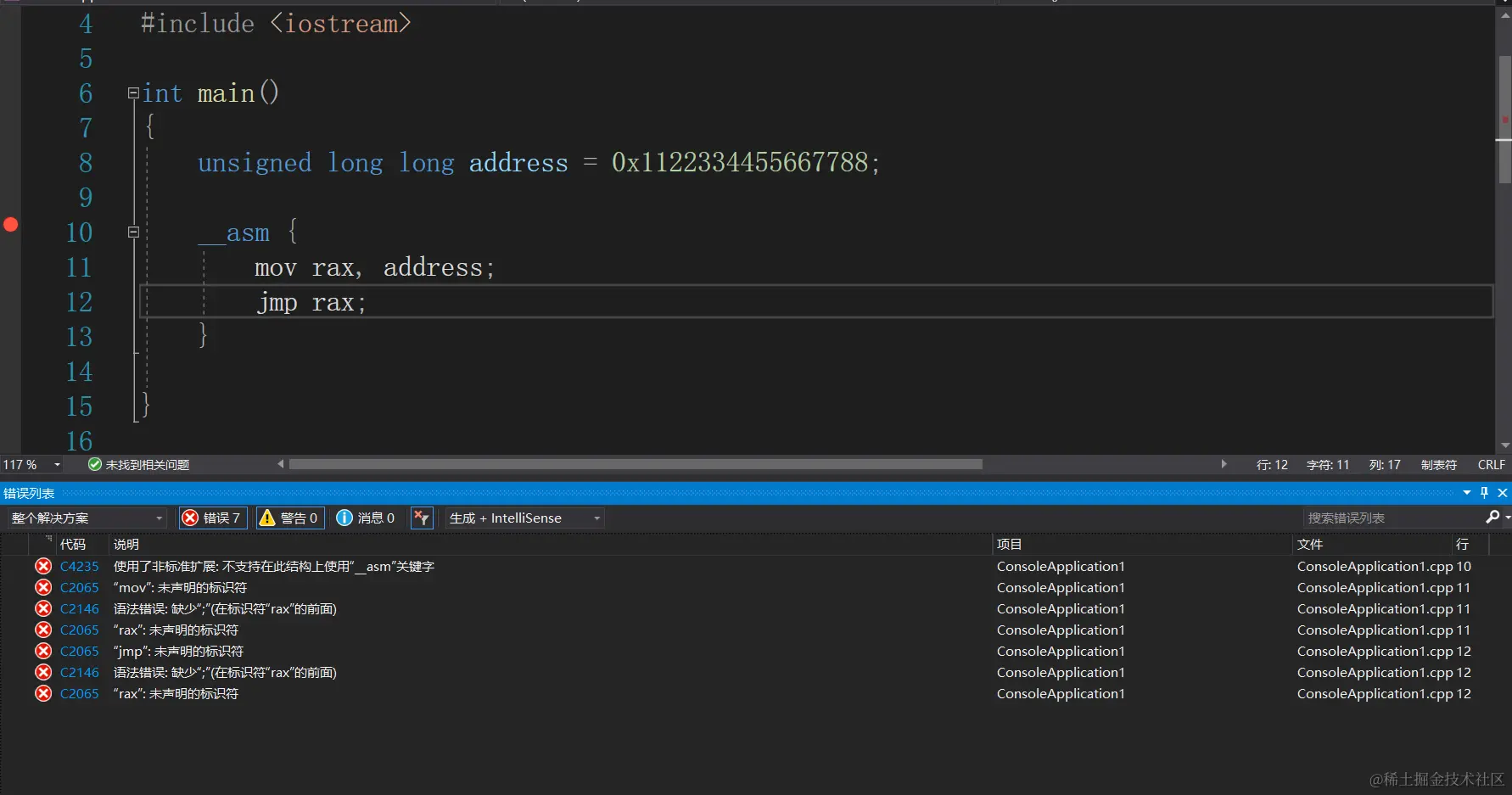1512x795 pixels.
Task: Click the #include <iostream> line
Action: pyautogui.click(x=276, y=24)
